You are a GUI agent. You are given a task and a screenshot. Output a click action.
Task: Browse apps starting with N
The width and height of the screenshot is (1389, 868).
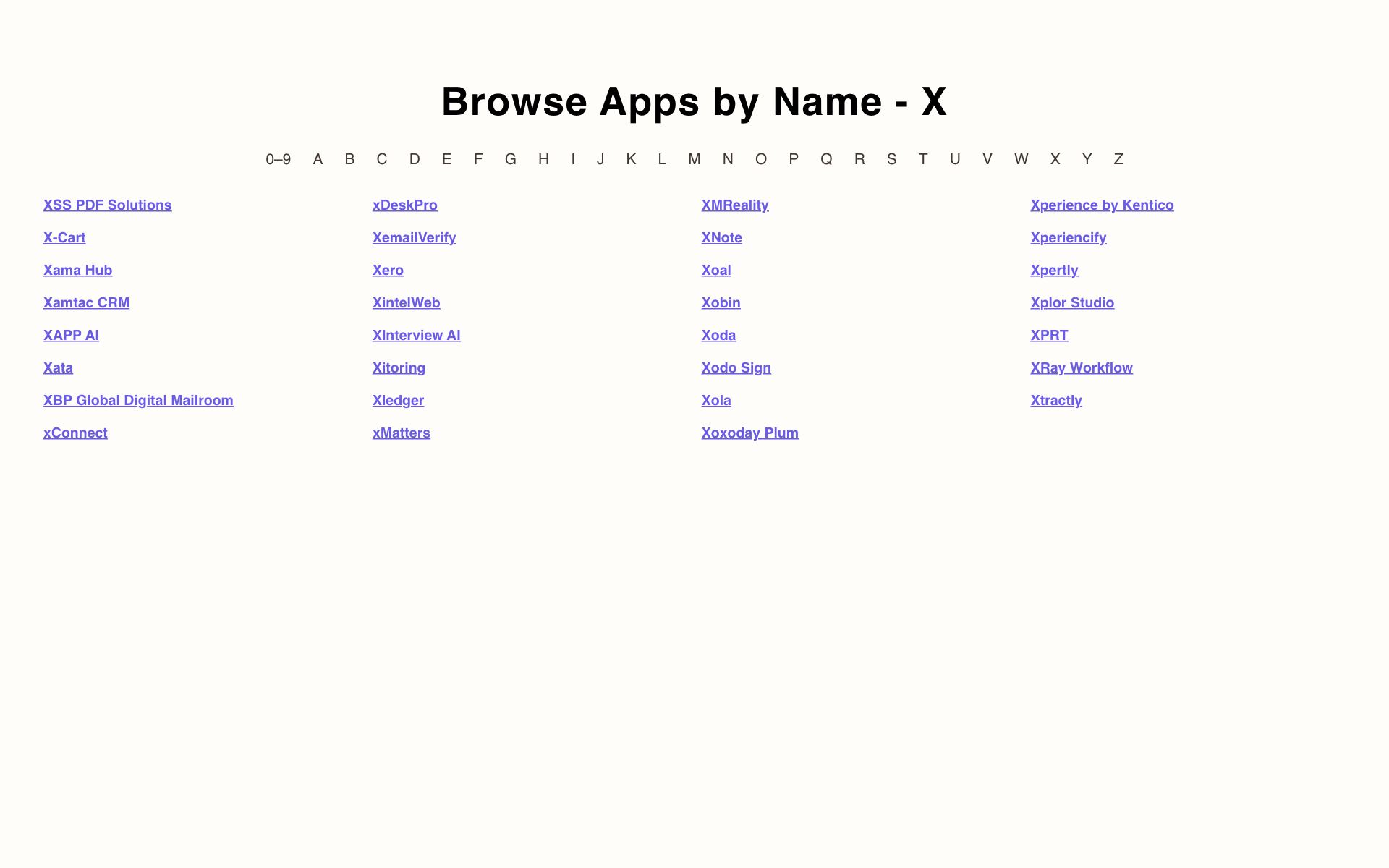[x=728, y=159]
